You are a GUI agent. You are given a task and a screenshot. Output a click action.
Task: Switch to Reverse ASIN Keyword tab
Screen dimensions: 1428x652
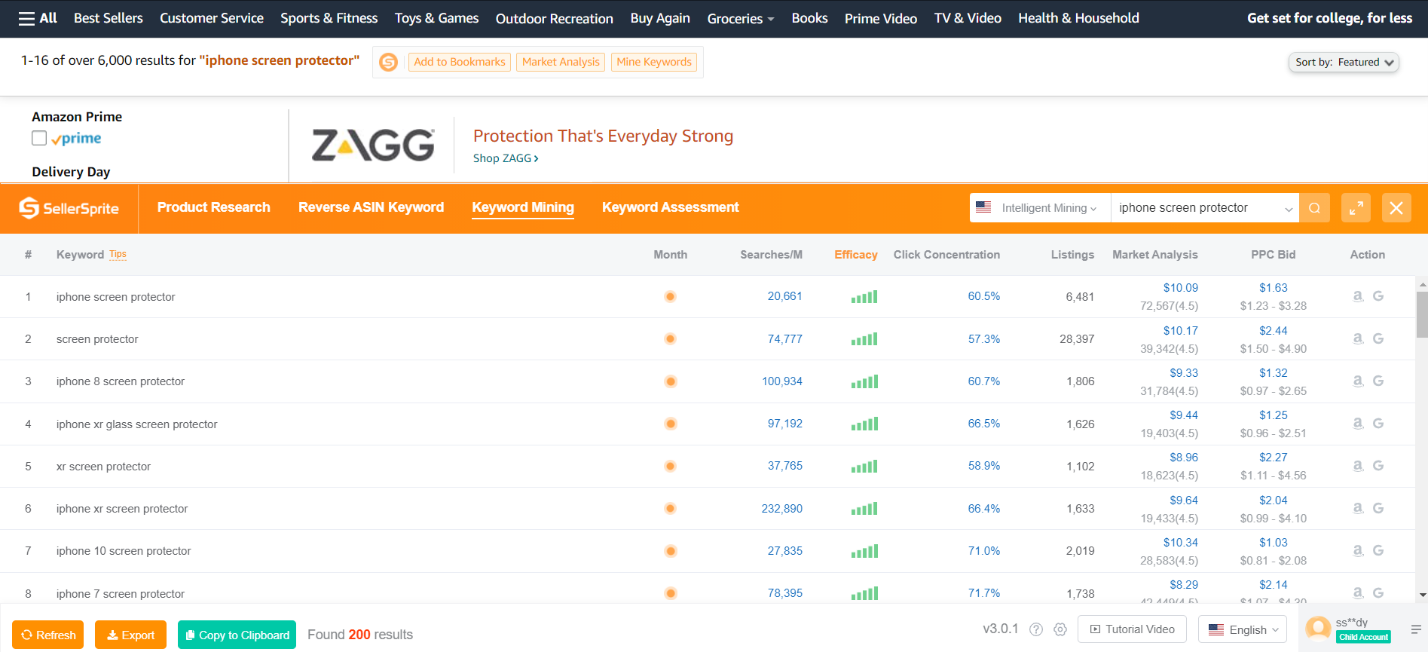click(x=371, y=207)
